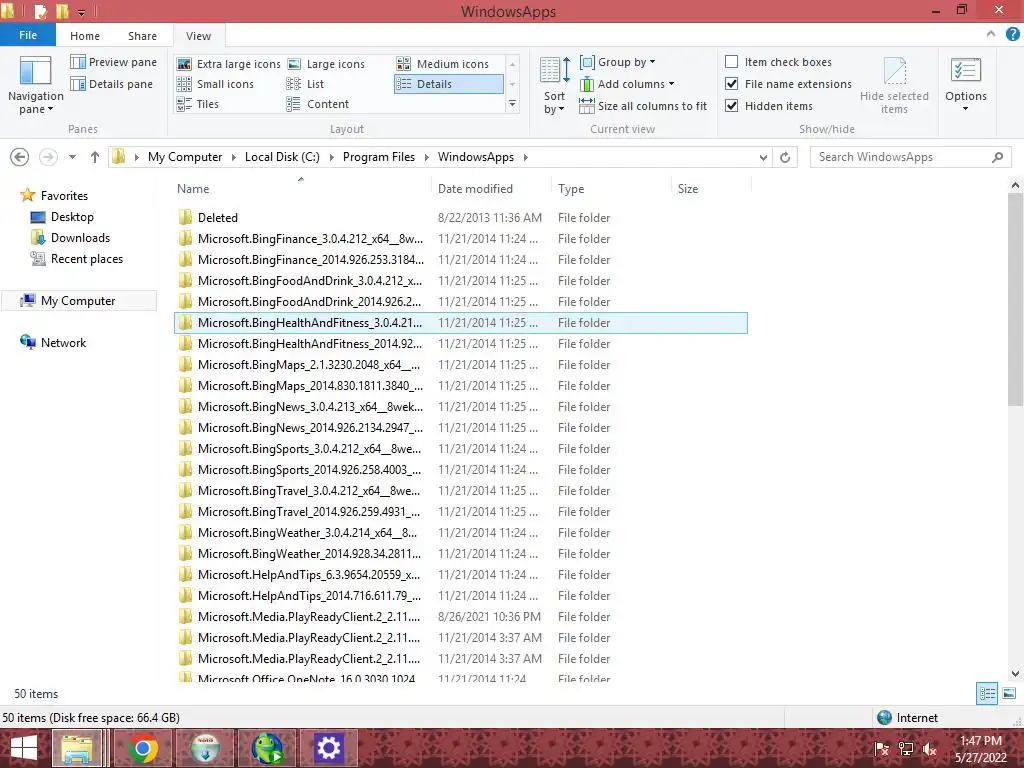
Task: Open the recent locations dropdown arrow
Action: [72, 157]
